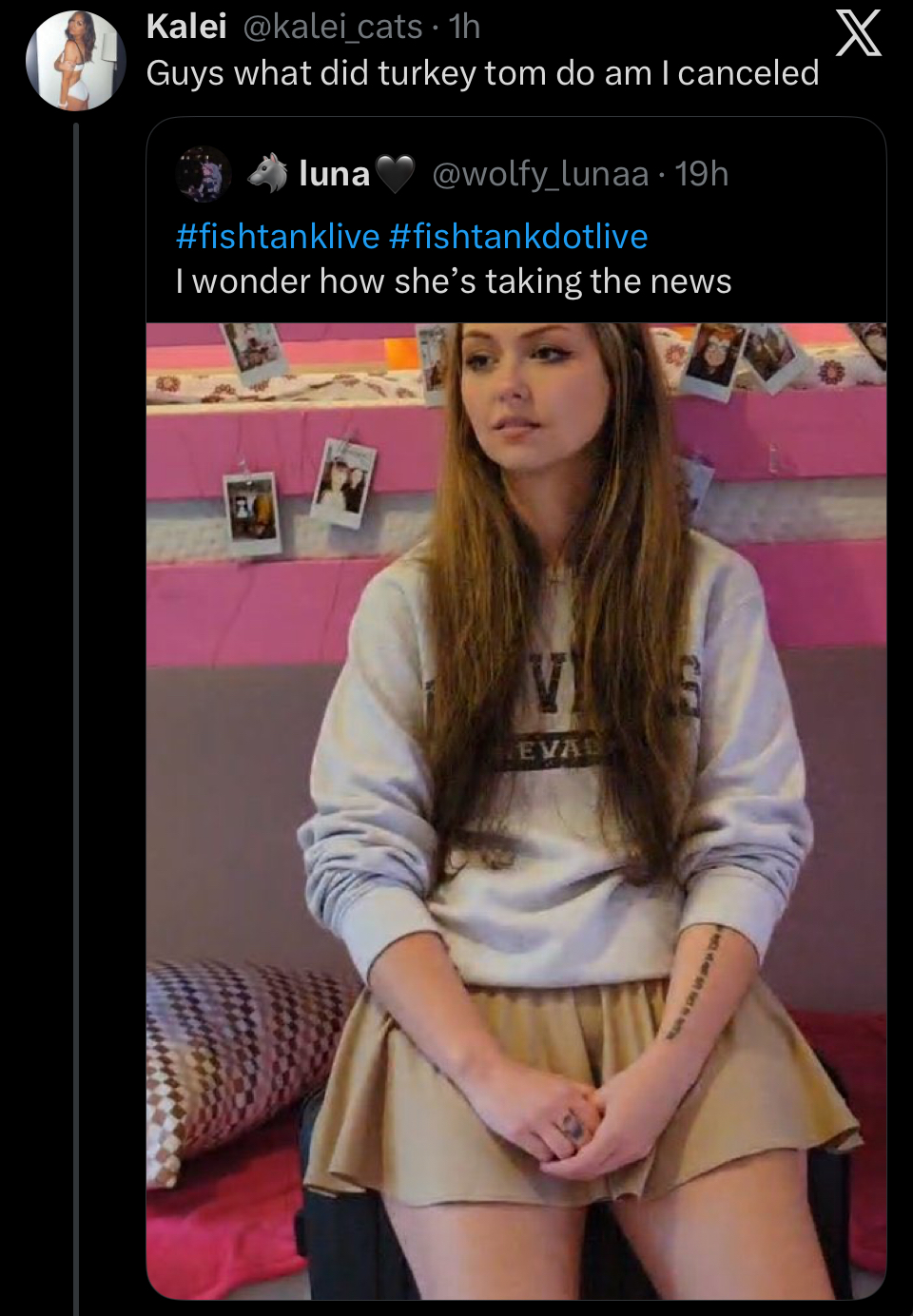Open the @kalei_cats handle
913x1316 pixels.
(x=333, y=27)
